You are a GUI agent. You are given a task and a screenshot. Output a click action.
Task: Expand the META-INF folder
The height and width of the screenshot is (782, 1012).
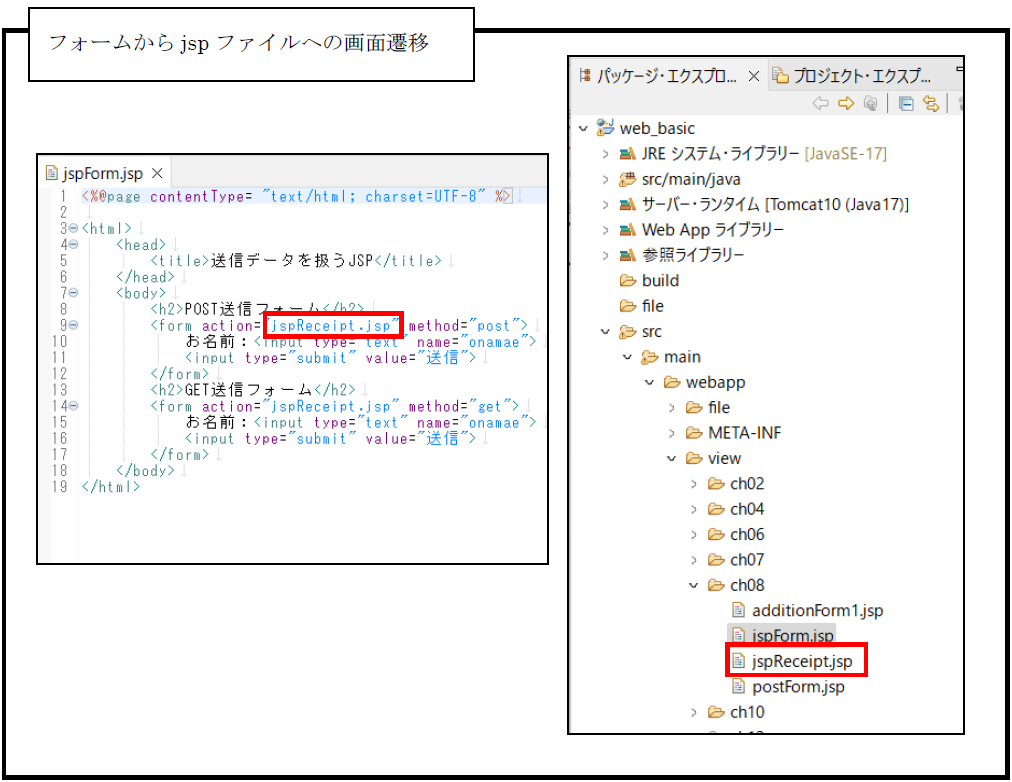[x=672, y=433]
